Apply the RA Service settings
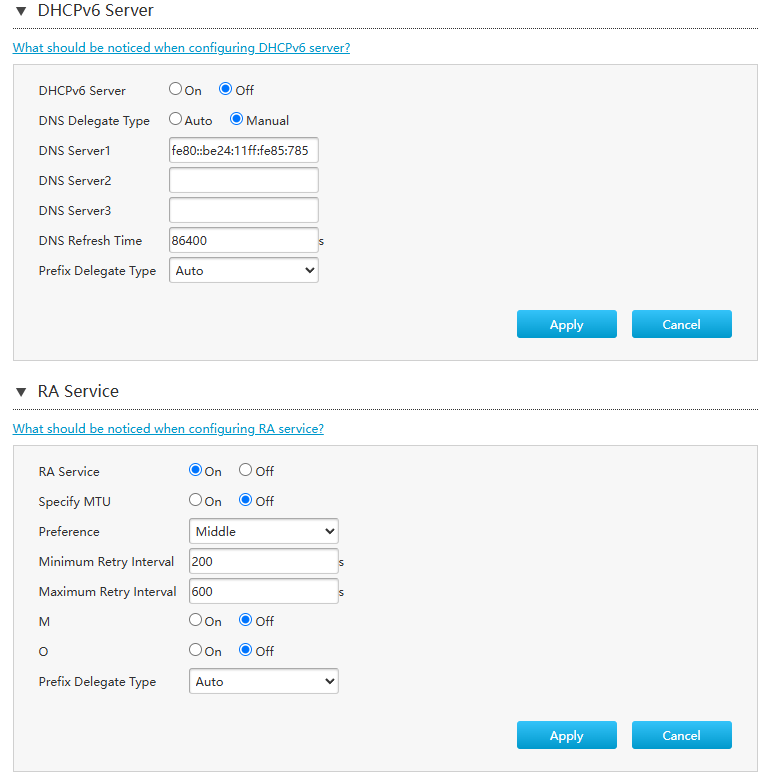 point(566,736)
